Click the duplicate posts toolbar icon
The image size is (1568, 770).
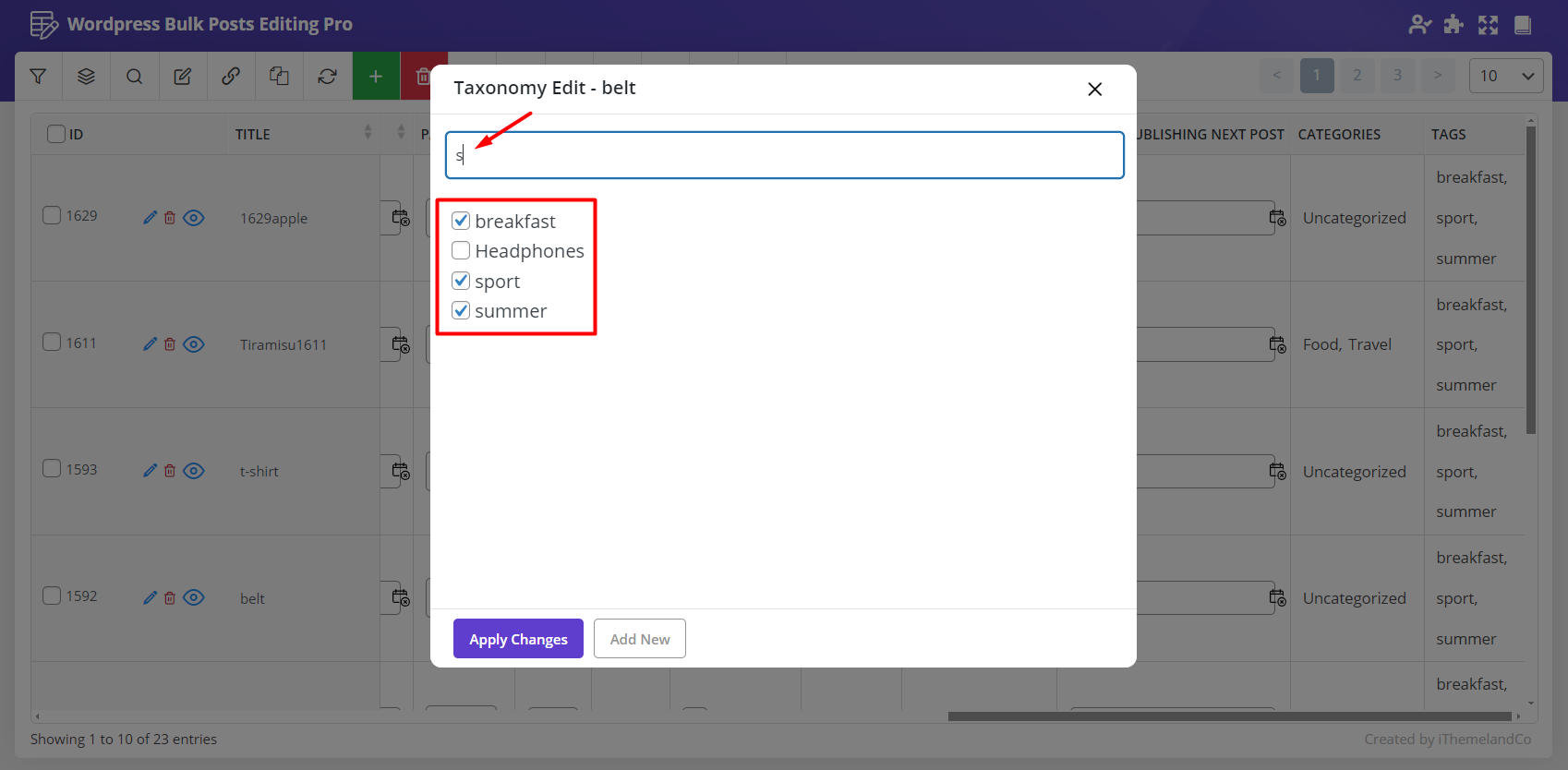(279, 77)
